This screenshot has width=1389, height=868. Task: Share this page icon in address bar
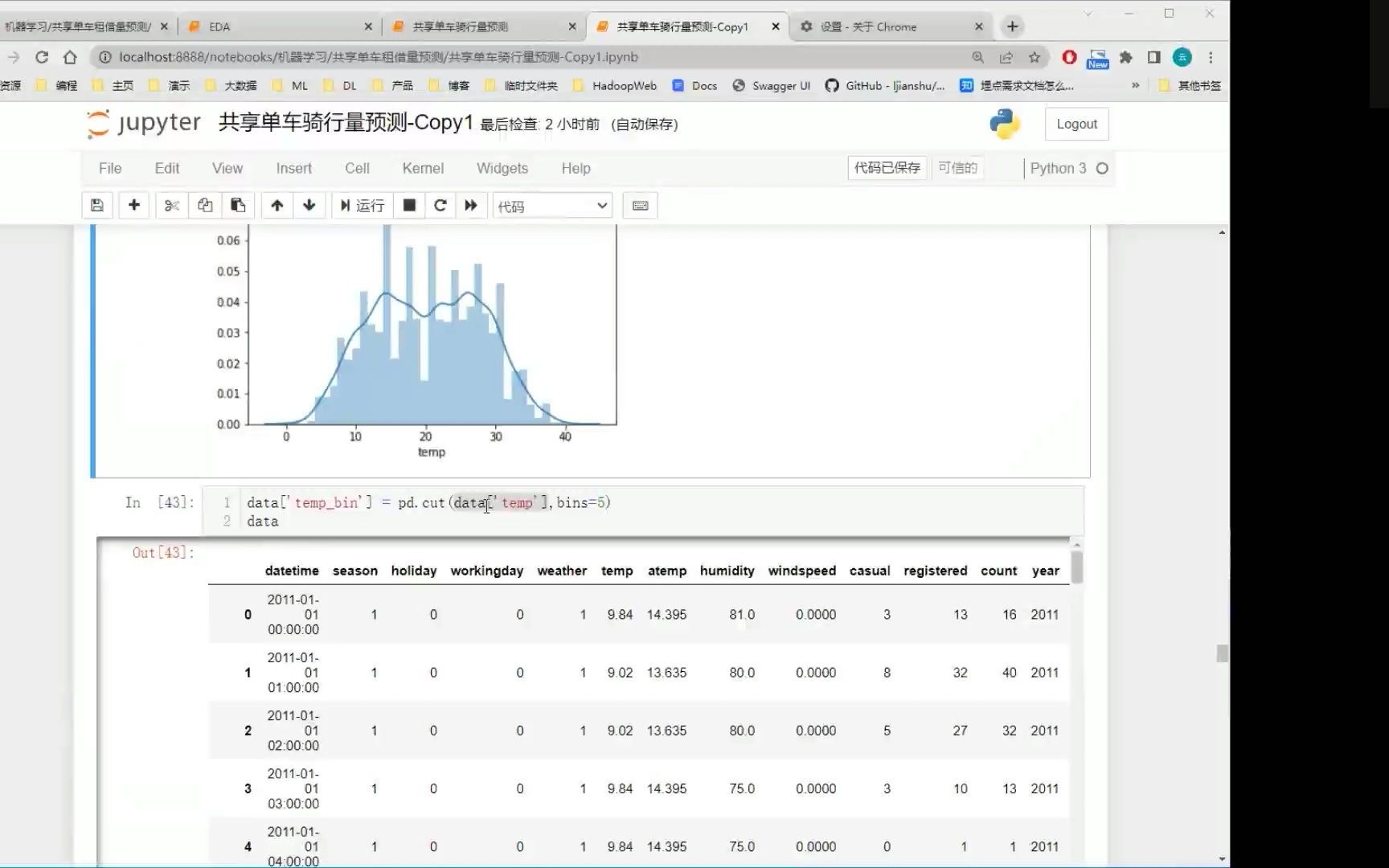pyautogui.click(x=1006, y=57)
